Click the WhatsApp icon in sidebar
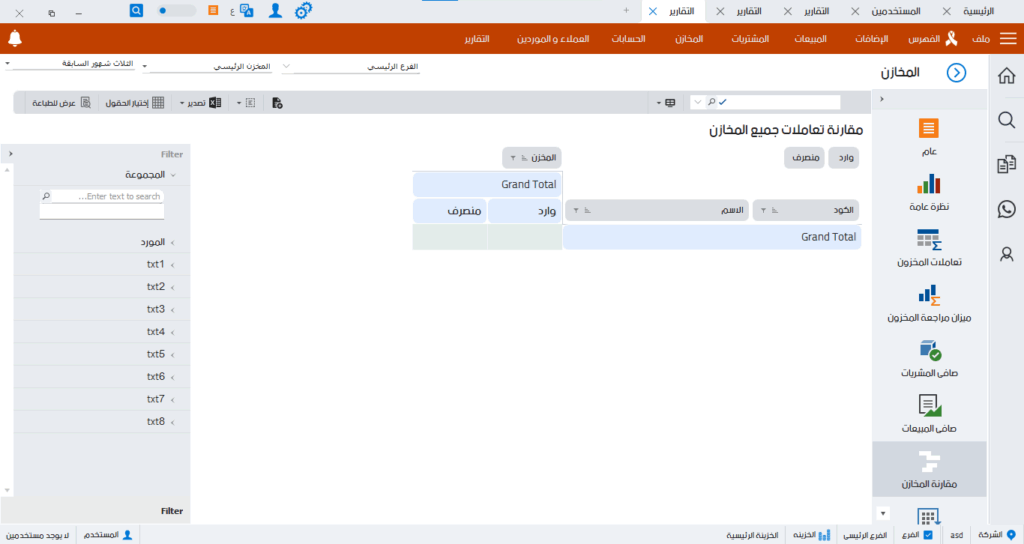This screenshot has height=544, width=1024. point(1007,209)
